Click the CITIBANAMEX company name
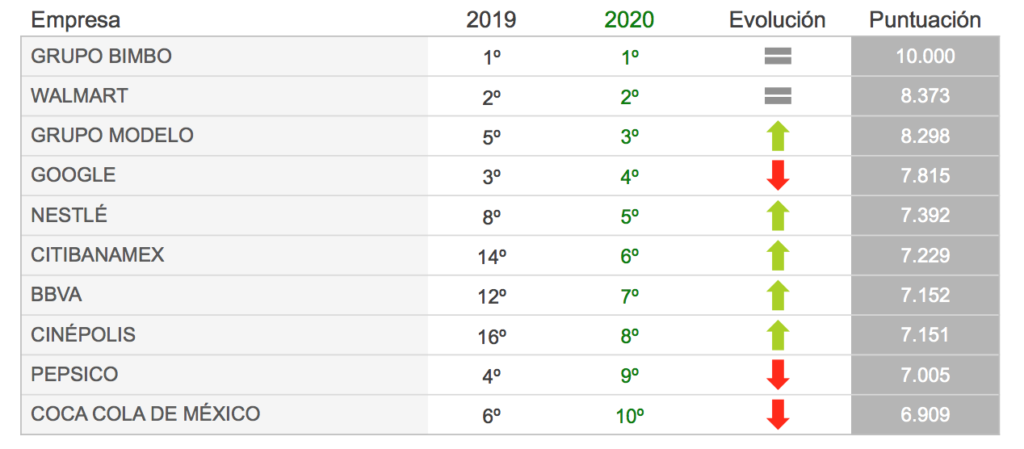Screen dimensions: 1024x449 [x=97, y=255]
